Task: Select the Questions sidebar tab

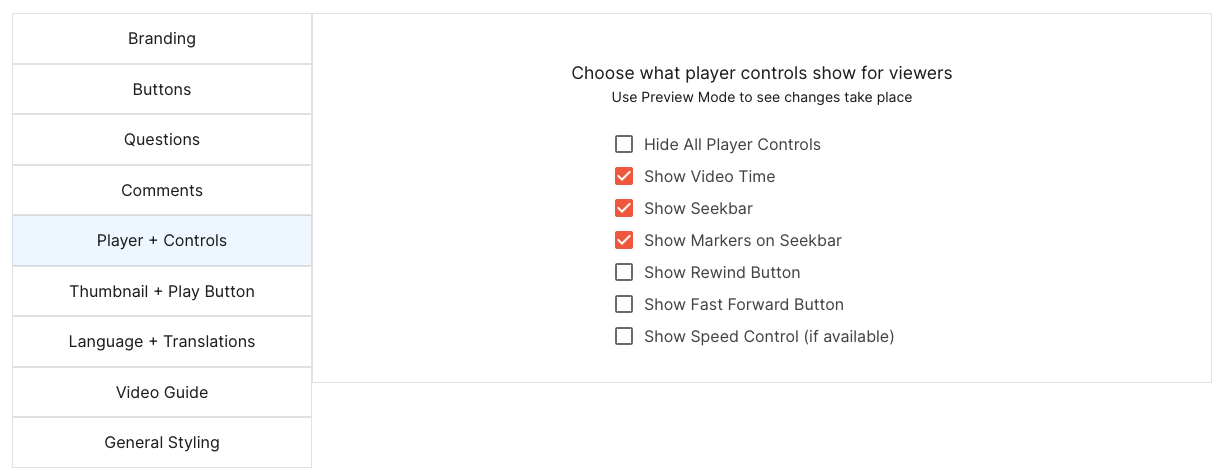Action: coord(162,140)
